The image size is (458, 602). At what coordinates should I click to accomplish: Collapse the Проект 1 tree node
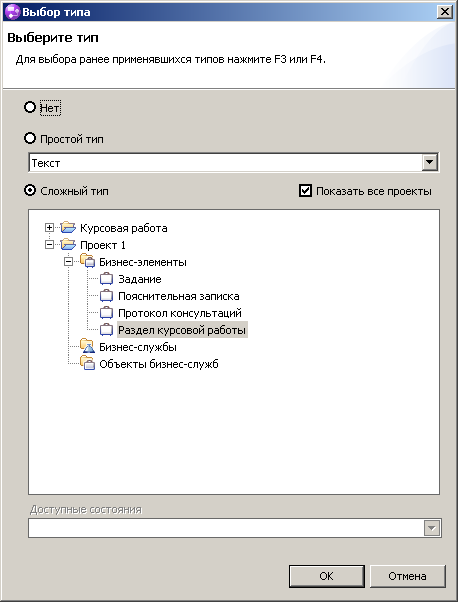pos(49,245)
